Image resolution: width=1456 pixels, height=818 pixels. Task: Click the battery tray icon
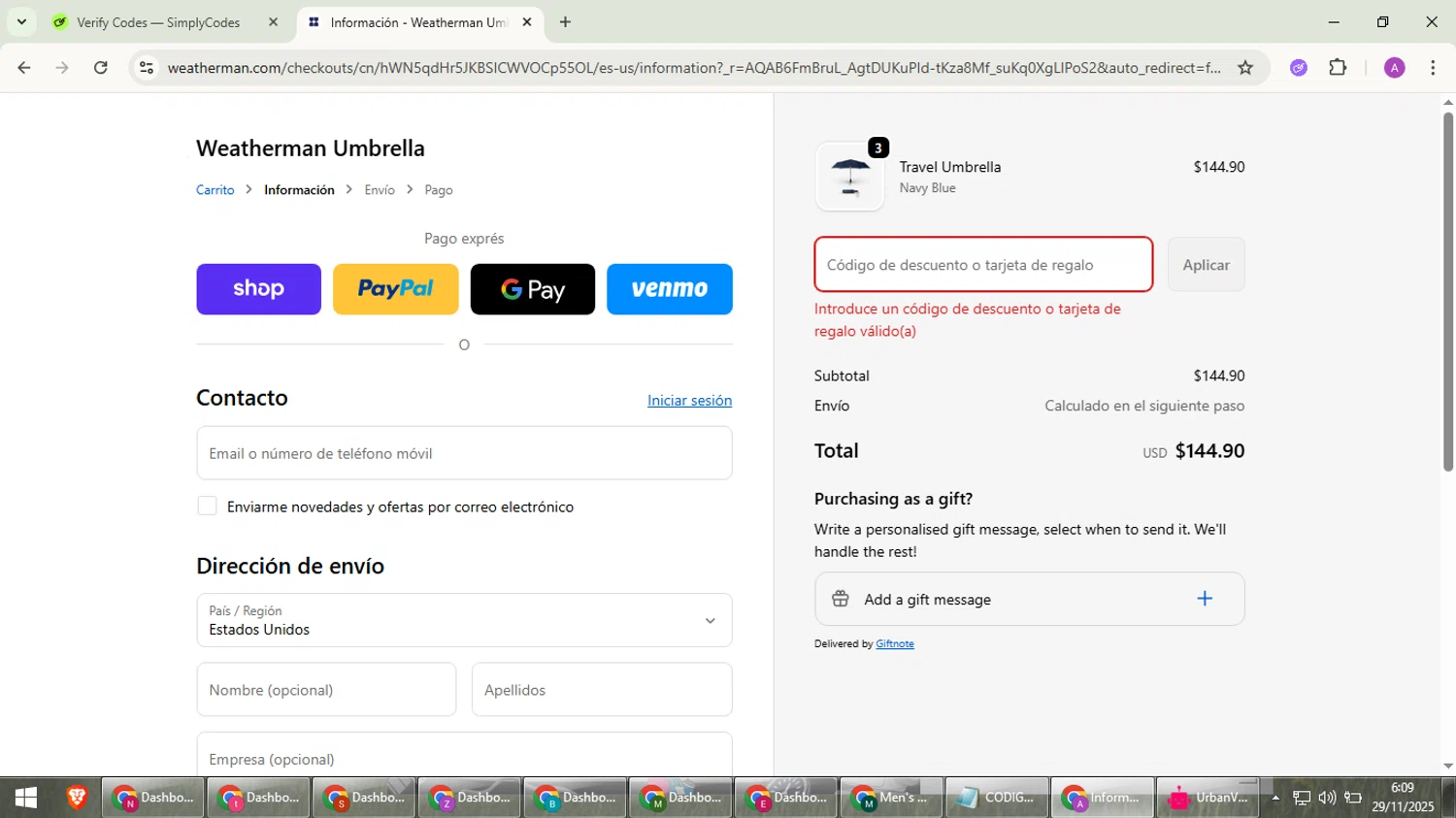pyautogui.click(x=1353, y=798)
